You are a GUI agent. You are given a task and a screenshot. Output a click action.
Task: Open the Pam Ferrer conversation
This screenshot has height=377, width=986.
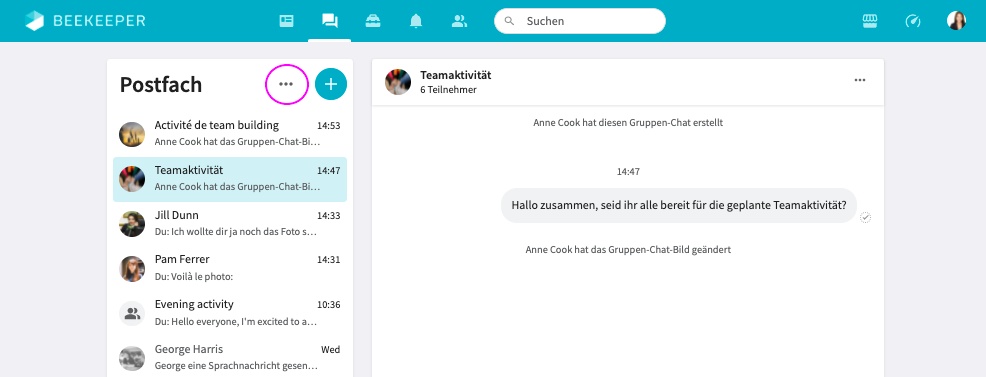pos(230,268)
